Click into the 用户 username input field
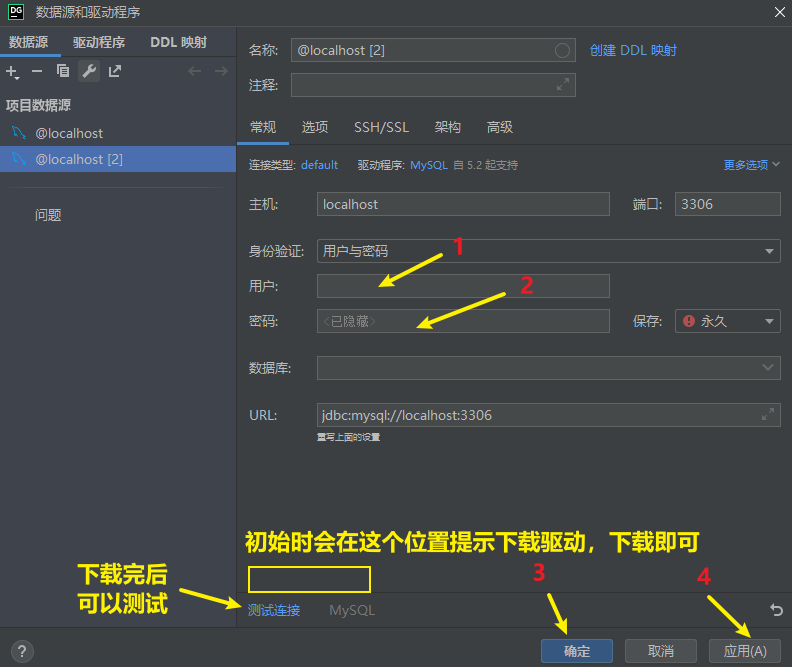 463,286
